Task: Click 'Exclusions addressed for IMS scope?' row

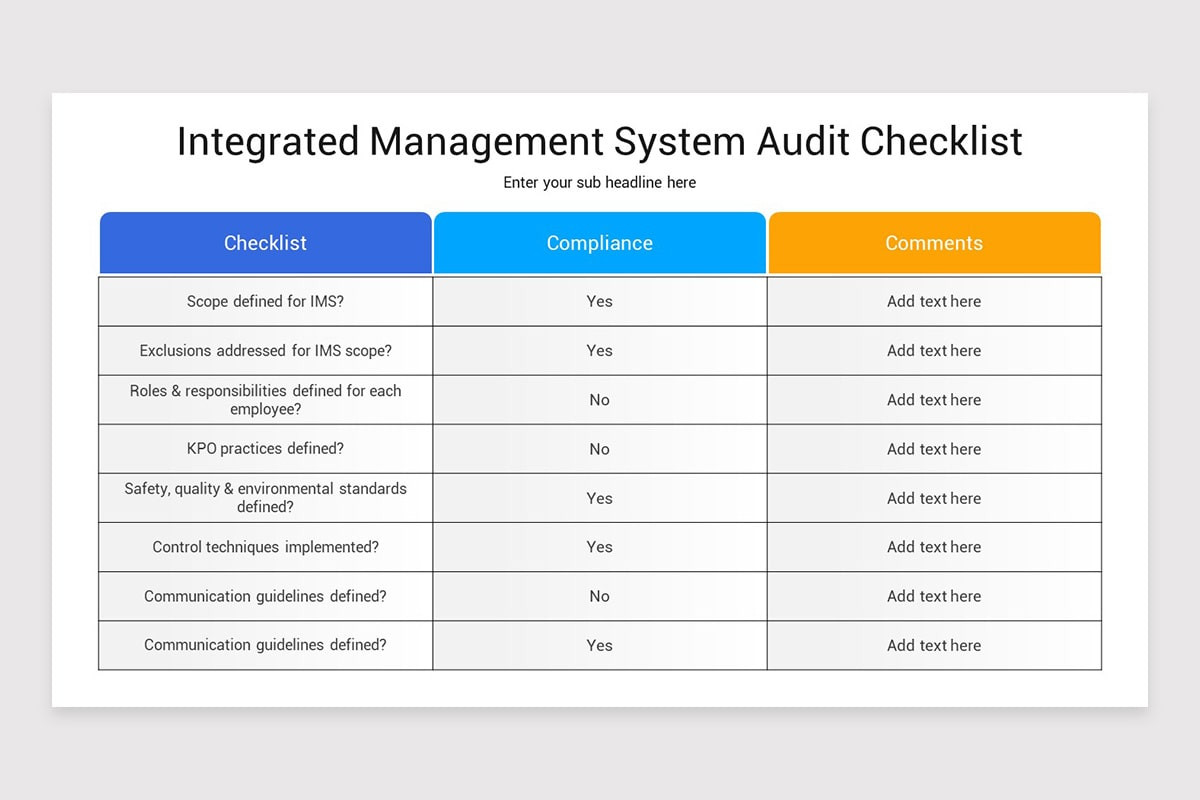Action: click(265, 350)
